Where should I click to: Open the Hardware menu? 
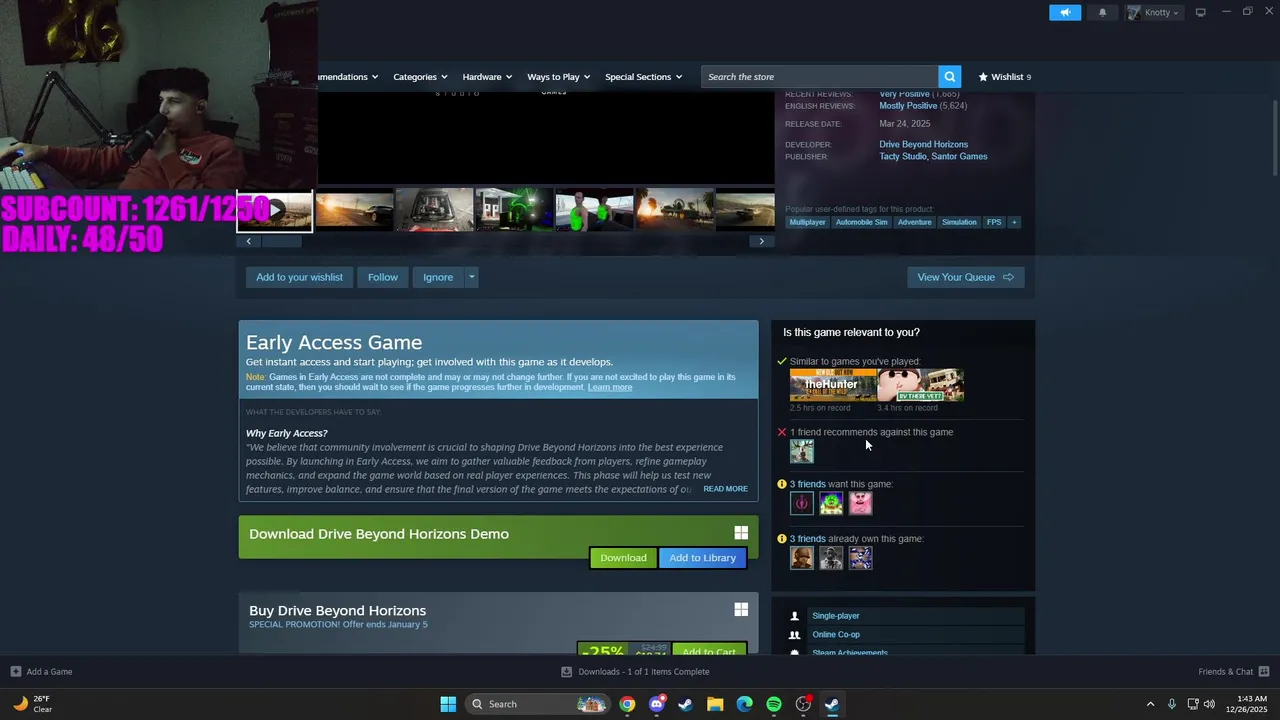487,76
